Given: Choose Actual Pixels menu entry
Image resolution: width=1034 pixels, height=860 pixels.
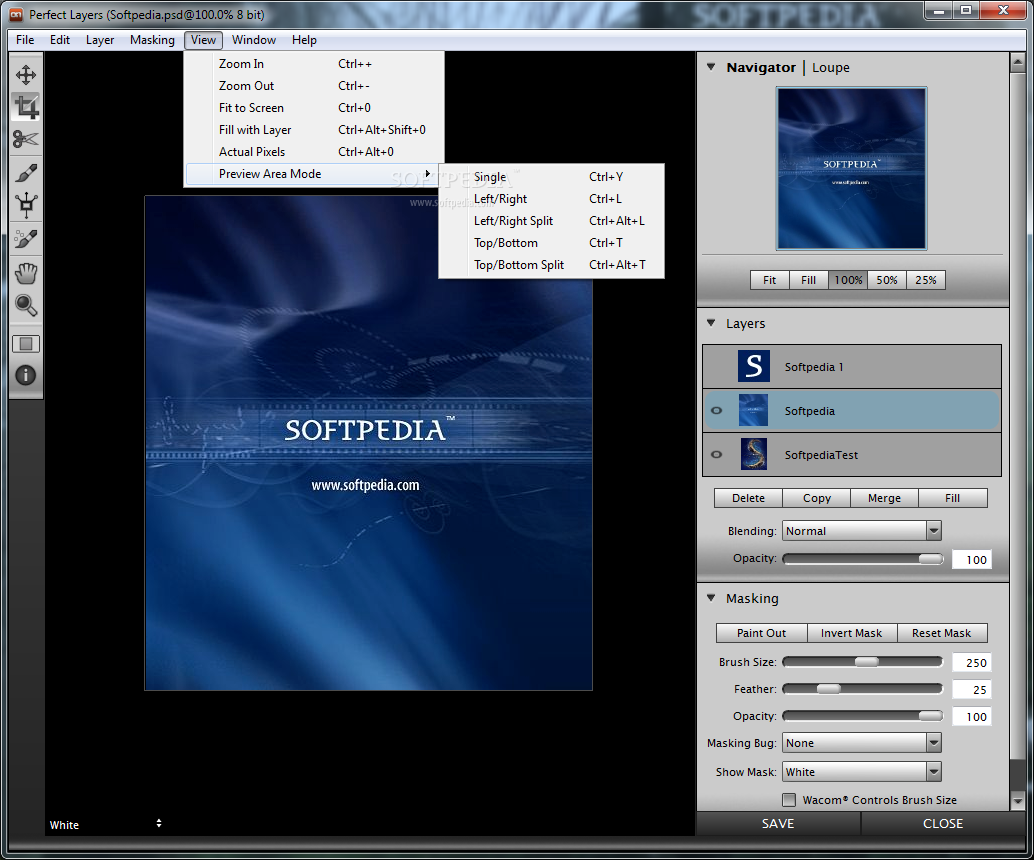Looking at the screenshot, I should pyautogui.click(x=314, y=152).
